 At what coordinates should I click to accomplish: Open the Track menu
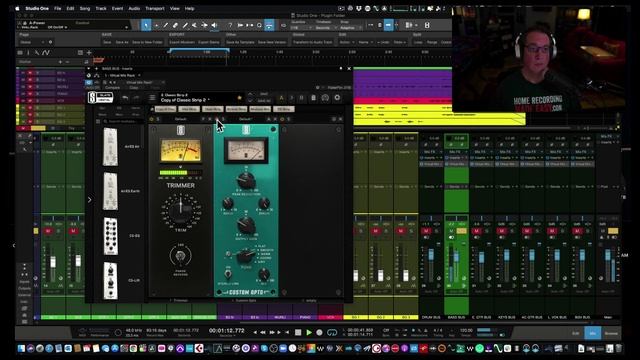point(101,8)
